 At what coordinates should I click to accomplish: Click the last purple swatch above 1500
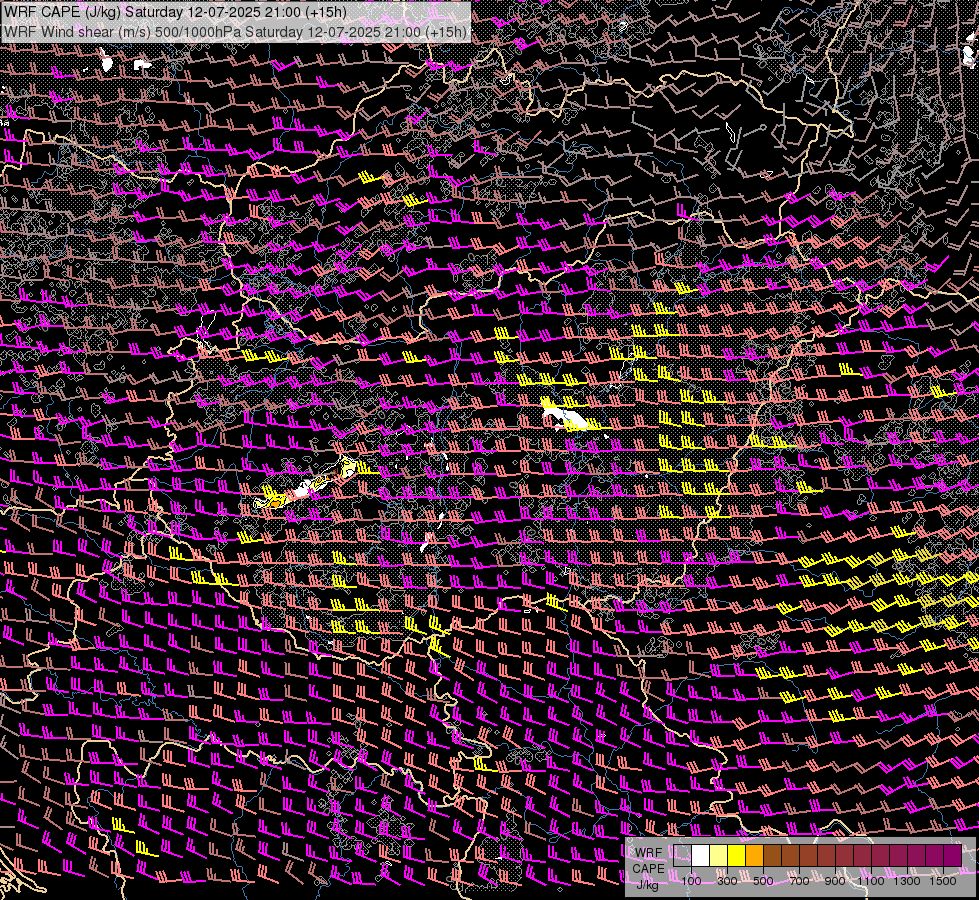953,856
